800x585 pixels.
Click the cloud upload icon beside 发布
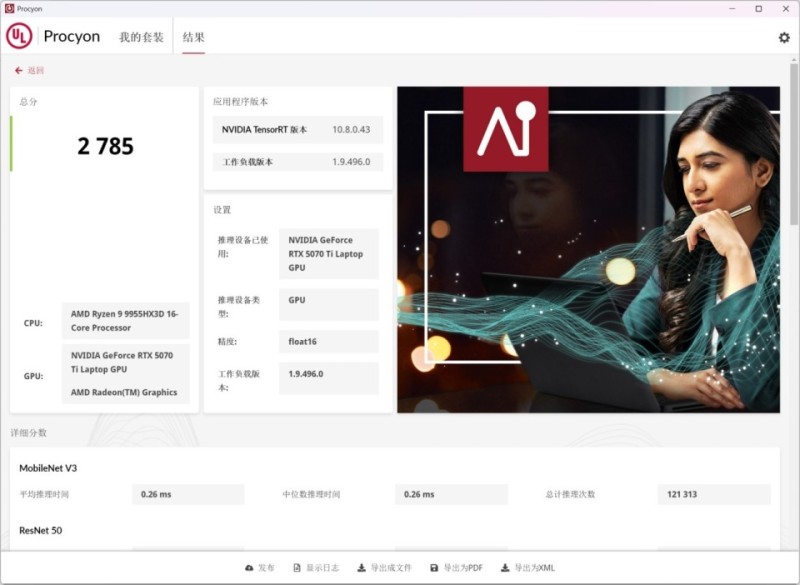[x=247, y=566]
